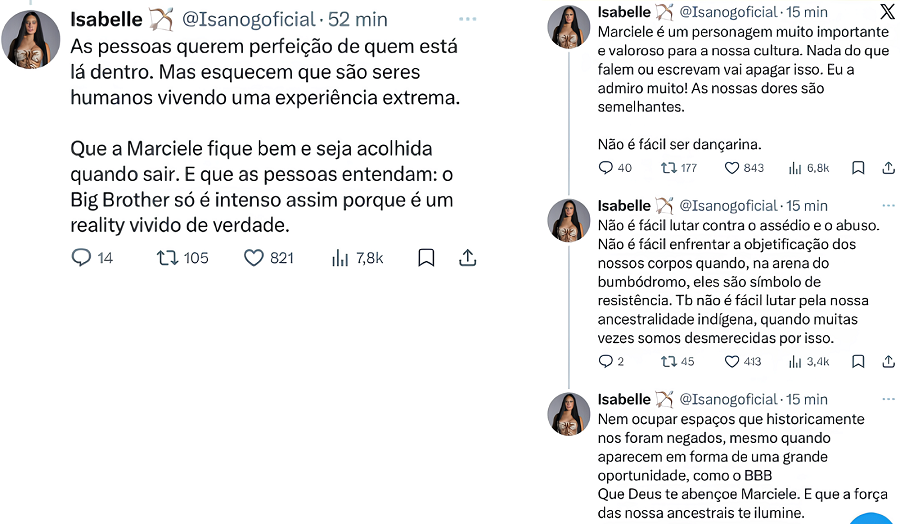900x524 pixels.
Task: Like the tweet with 413 likes
Action: [731, 361]
